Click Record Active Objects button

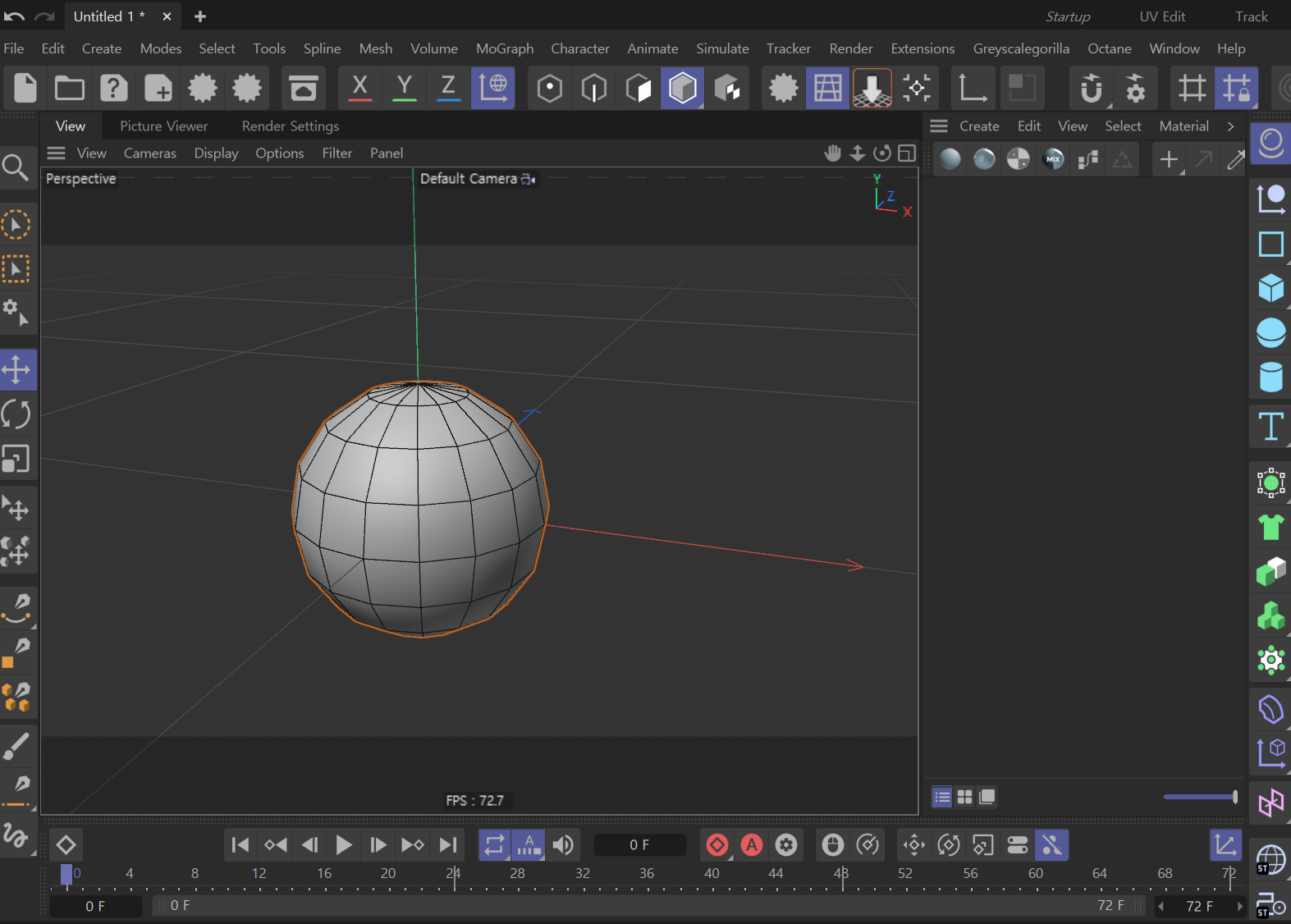click(717, 844)
